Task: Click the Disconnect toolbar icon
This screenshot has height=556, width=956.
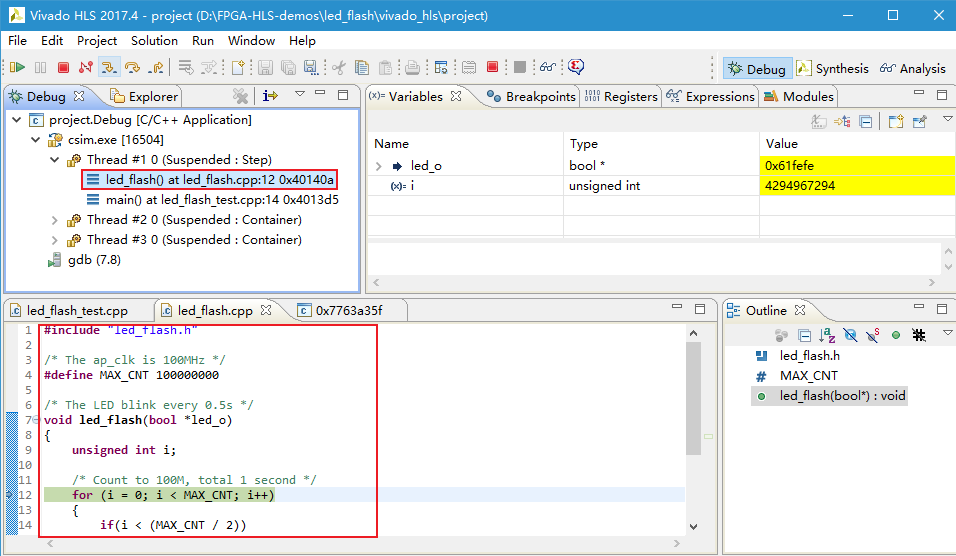Action: pyautogui.click(x=86, y=68)
